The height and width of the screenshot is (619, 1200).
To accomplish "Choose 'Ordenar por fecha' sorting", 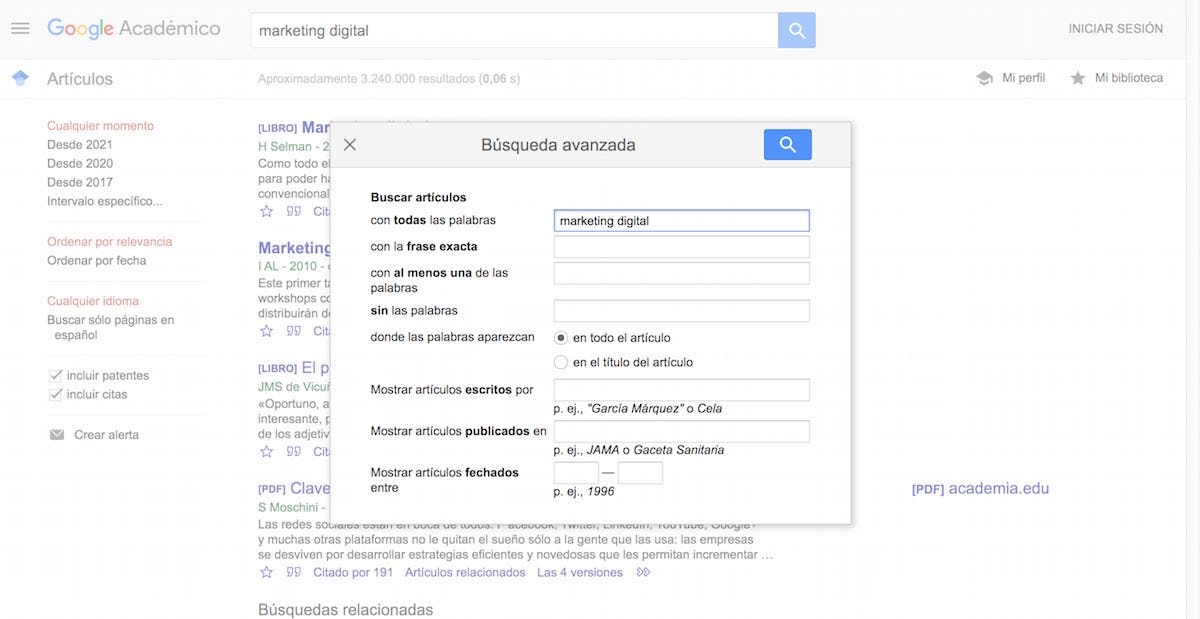I will click(x=96, y=260).
